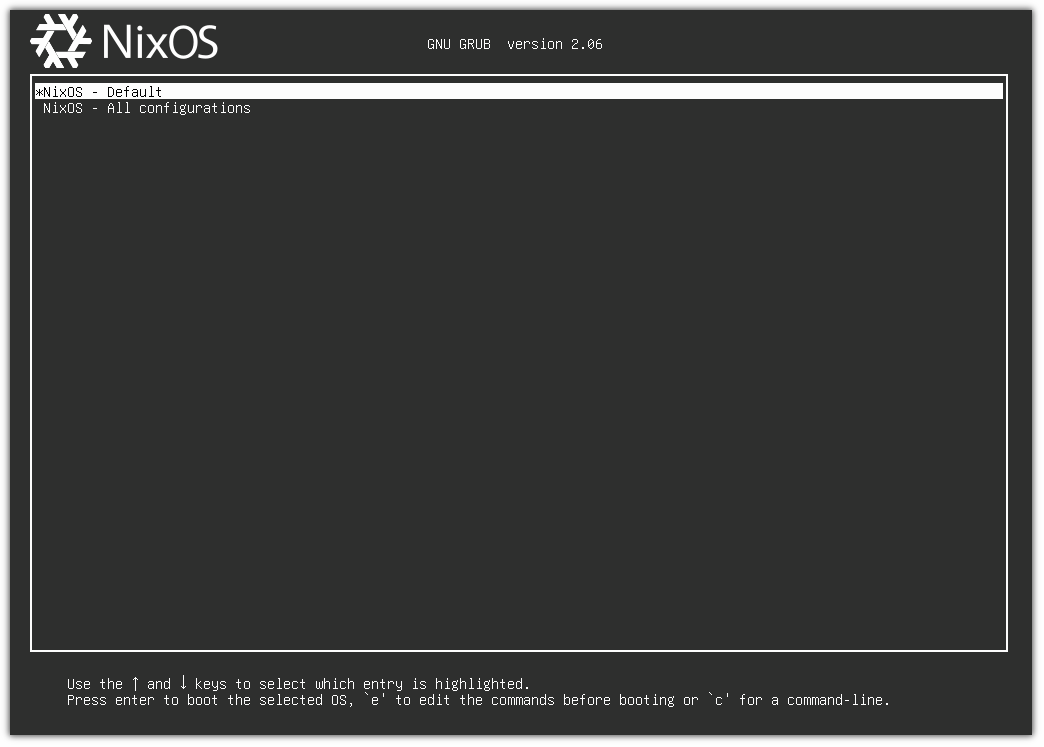Click the NixOS wordmark next to the snowflake
Screen dimensions: 1044x747
point(160,42)
